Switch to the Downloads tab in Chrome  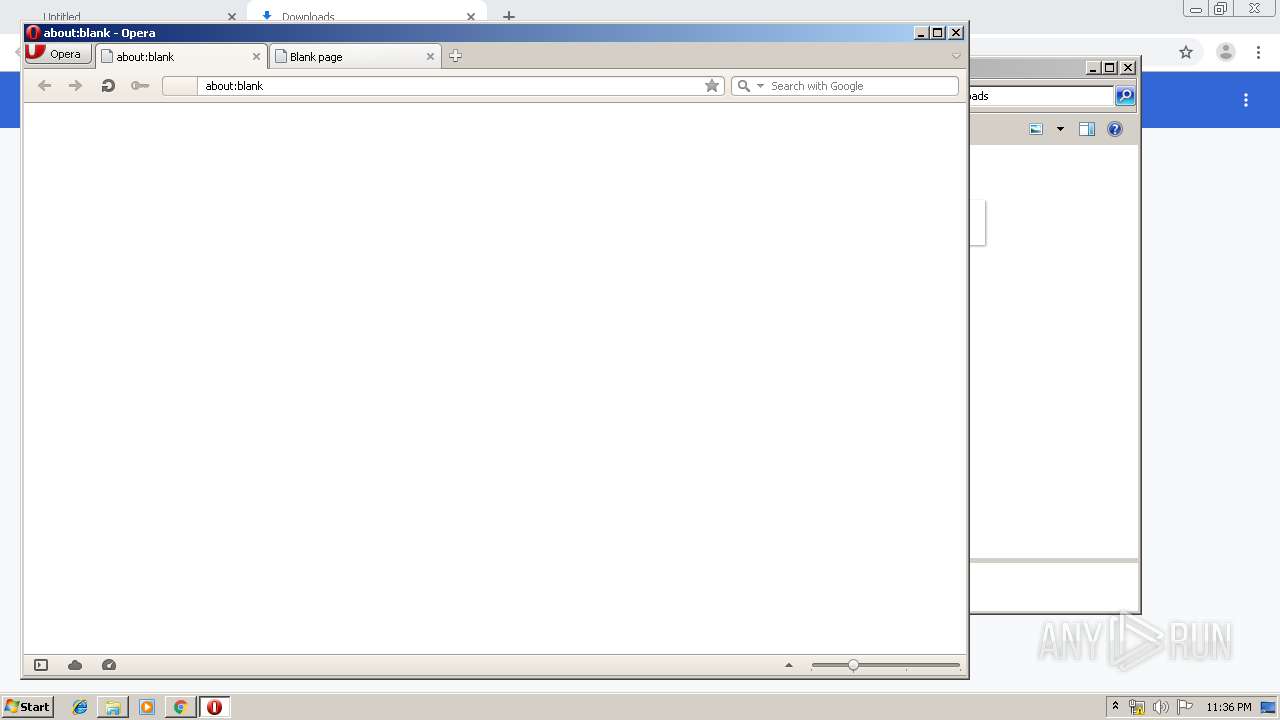coord(365,14)
